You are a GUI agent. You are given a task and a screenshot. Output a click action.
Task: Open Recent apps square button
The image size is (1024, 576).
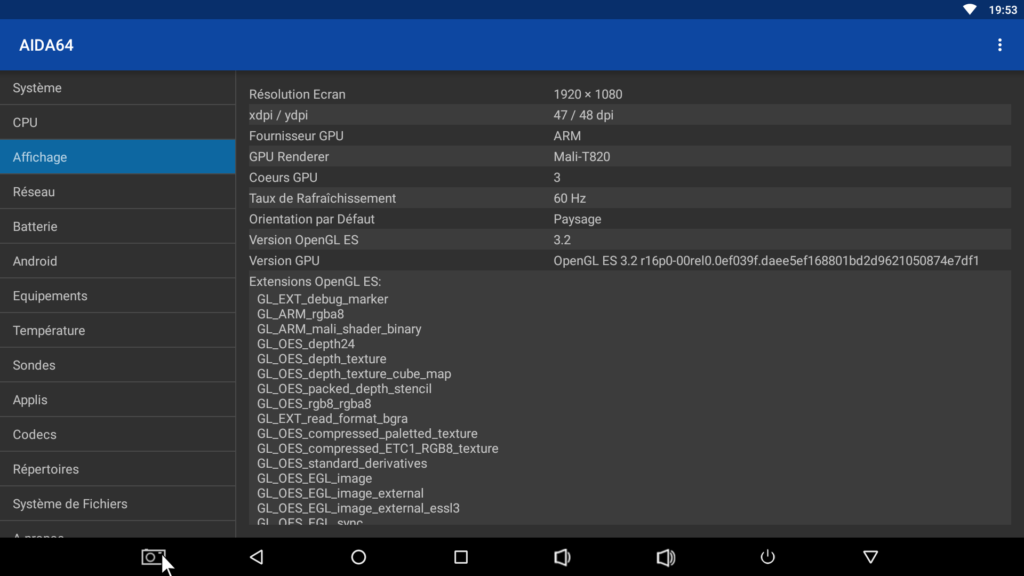461,557
